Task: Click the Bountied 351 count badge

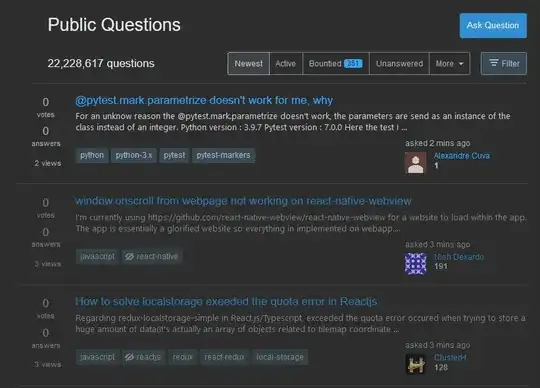Action: [x=353, y=64]
